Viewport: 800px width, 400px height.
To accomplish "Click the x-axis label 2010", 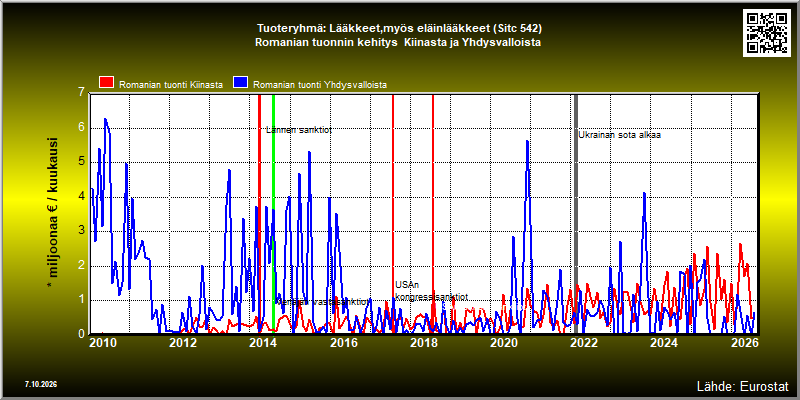I will click(x=102, y=342).
